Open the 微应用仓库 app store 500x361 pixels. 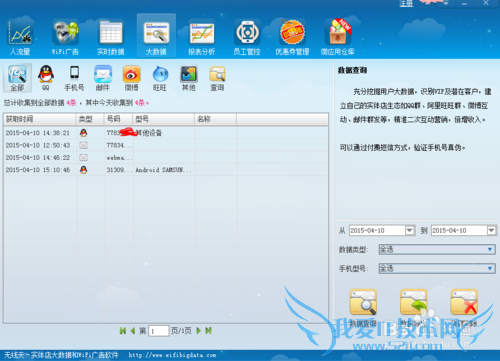pyautogui.click(x=338, y=37)
